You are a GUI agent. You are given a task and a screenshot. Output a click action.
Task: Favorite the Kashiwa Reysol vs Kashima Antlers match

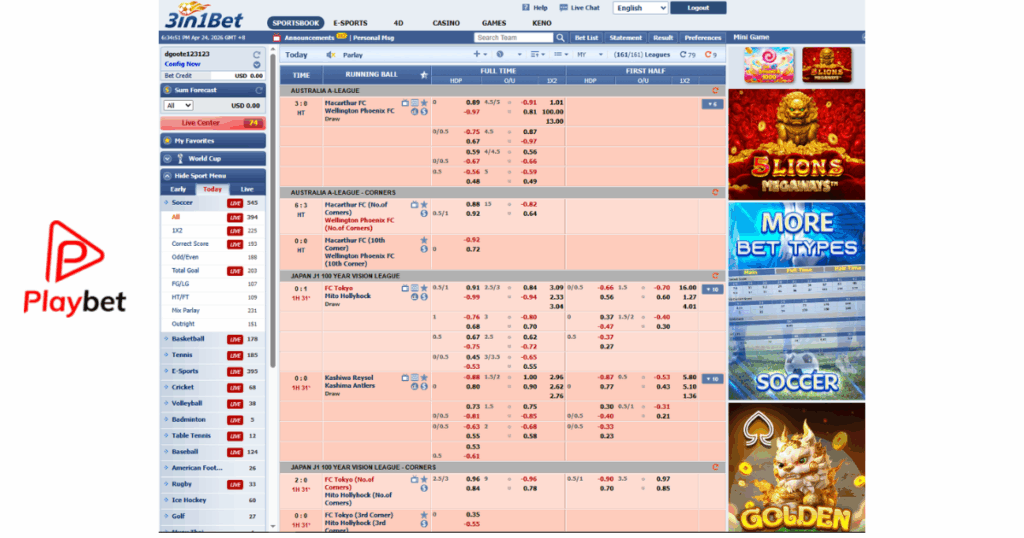424,377
